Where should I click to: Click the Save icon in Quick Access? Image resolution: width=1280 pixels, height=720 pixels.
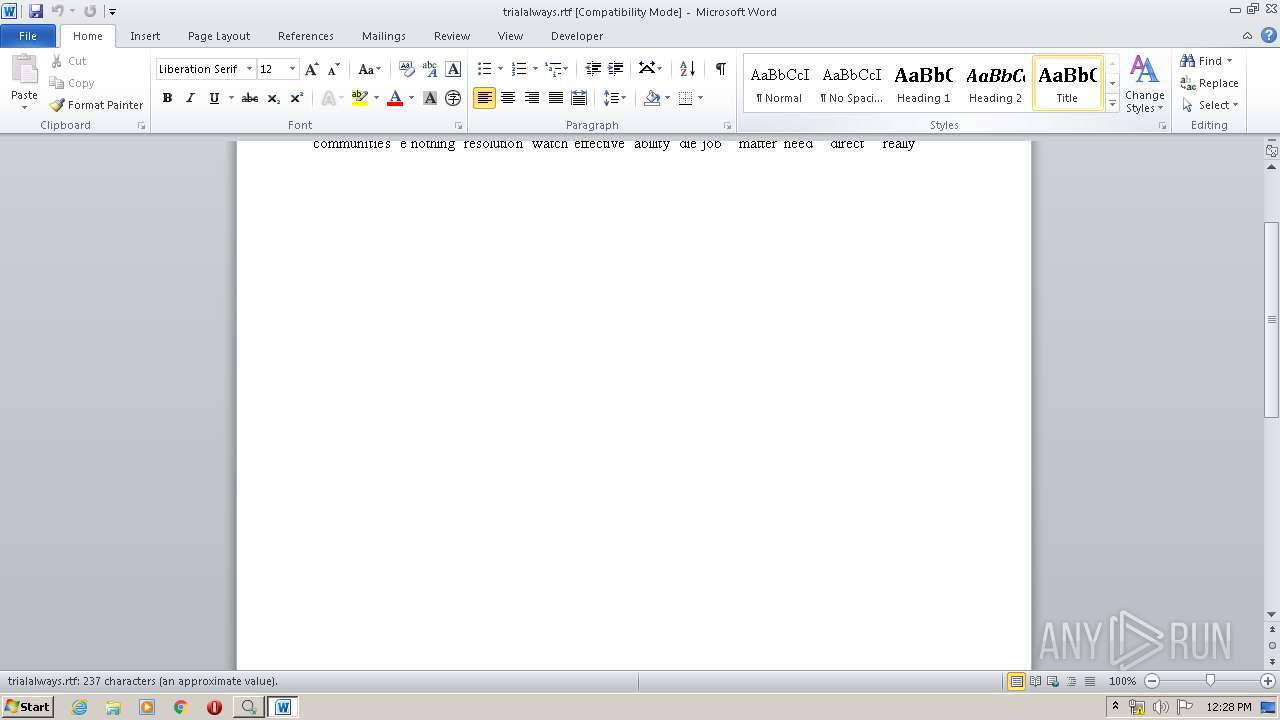[x=36, y=11]
